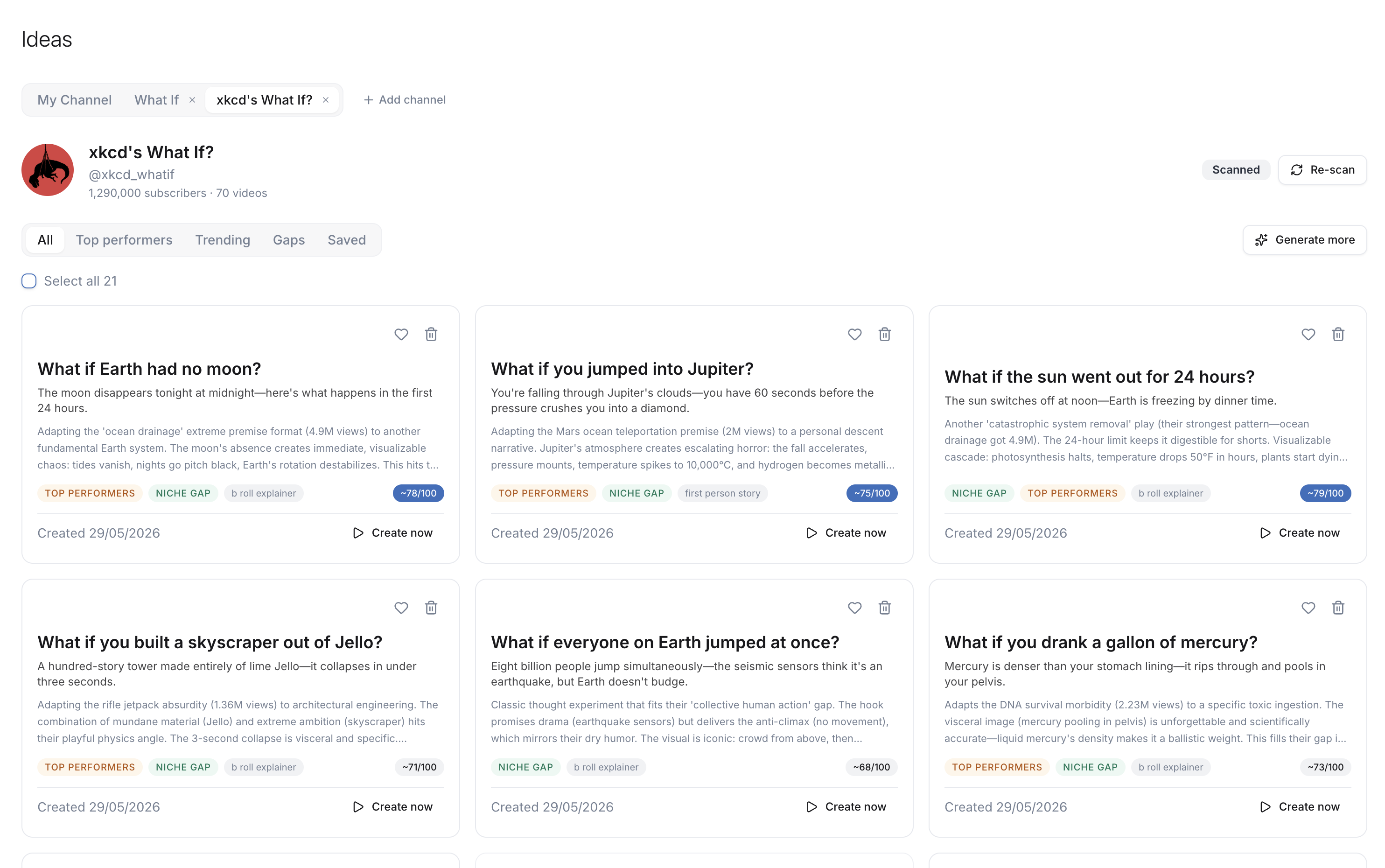Click NICHE GAP tag on the sun card
This screenshot has height=868, width=1385.
[x=979, y=493]
